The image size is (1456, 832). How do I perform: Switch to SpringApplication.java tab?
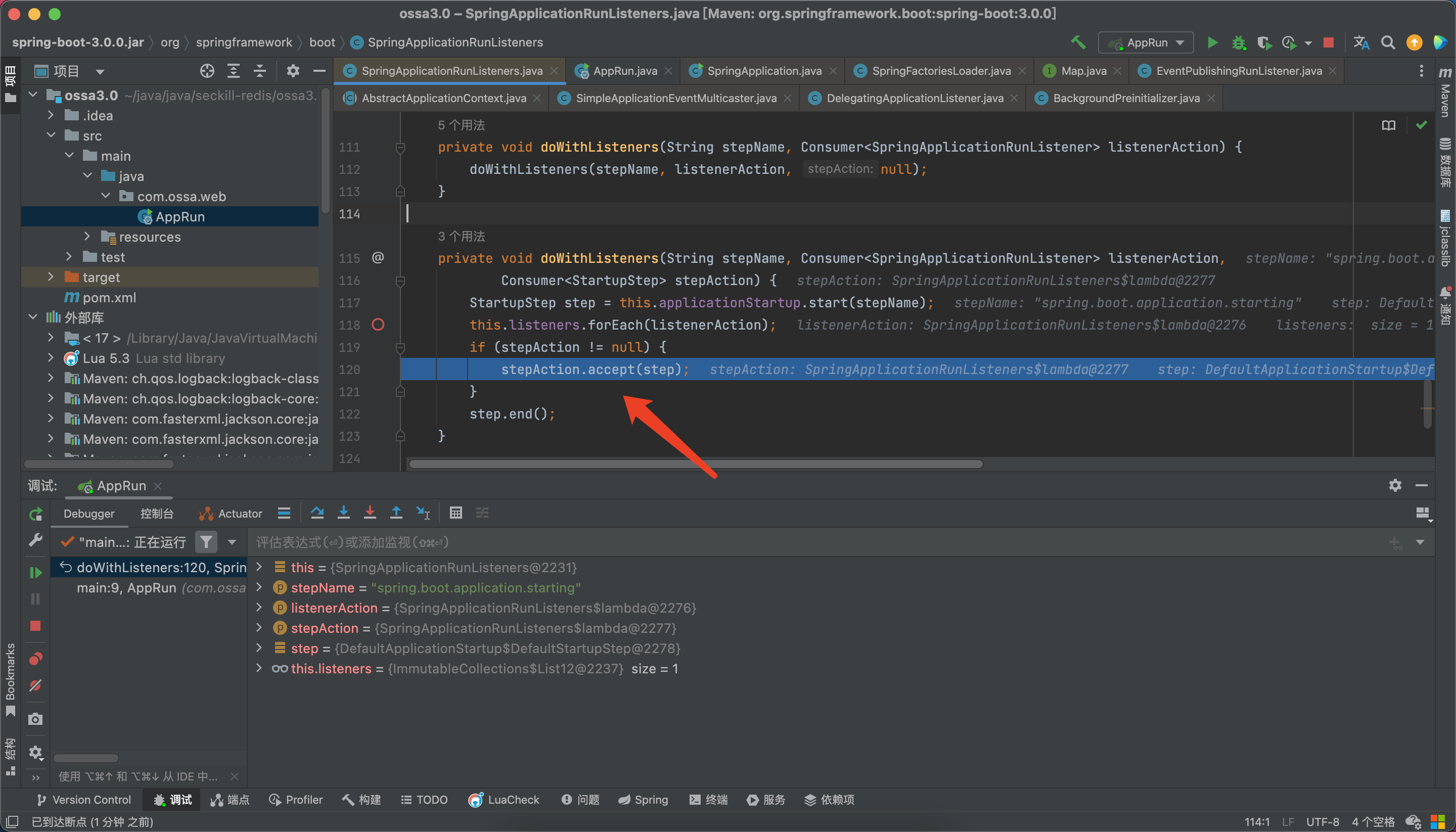763,71
